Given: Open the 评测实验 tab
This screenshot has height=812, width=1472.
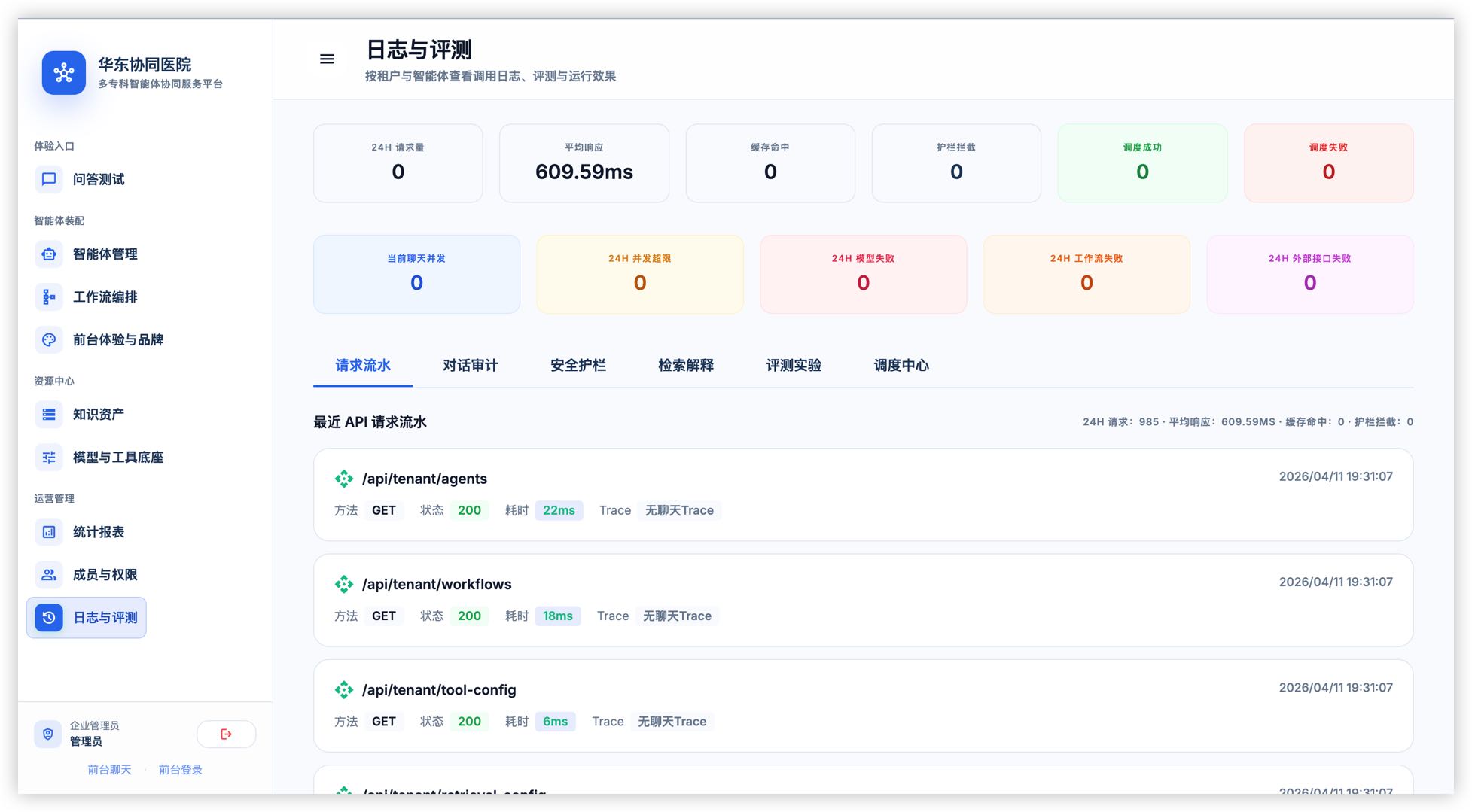Looking at the screenshot, I should click(x=794, y=366).
